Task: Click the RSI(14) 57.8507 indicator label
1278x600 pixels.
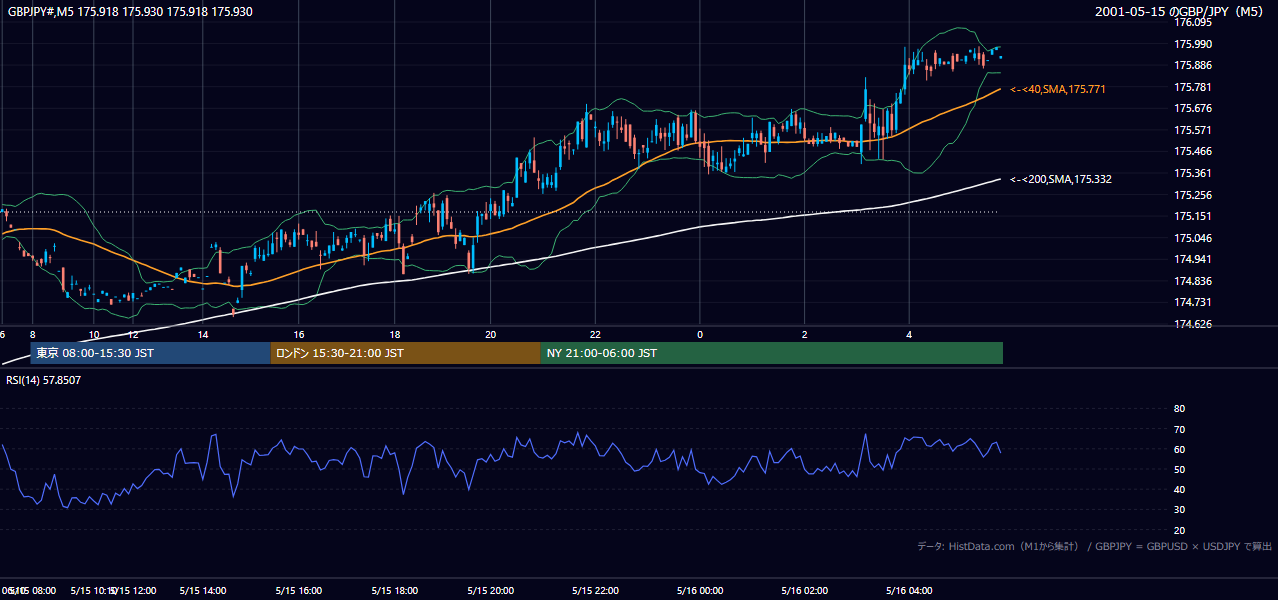Action: coord(44,380)
